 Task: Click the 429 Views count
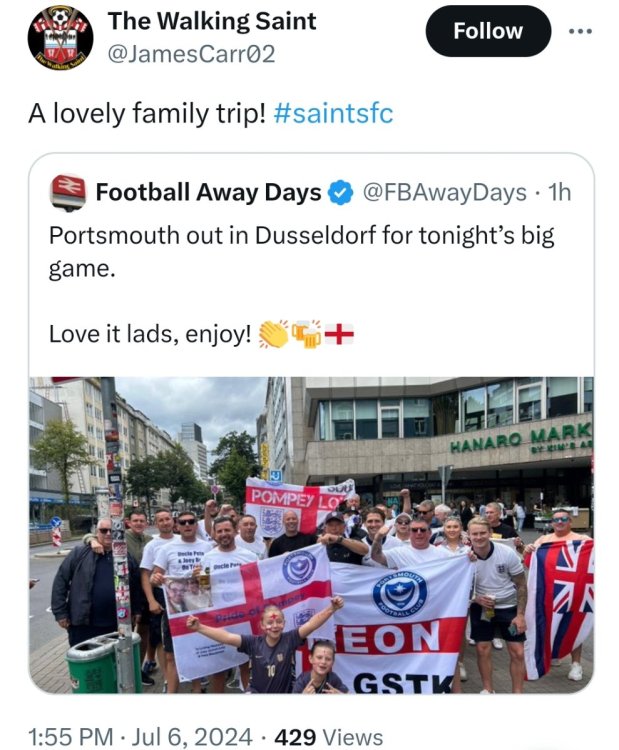click(x=329, y=737)
